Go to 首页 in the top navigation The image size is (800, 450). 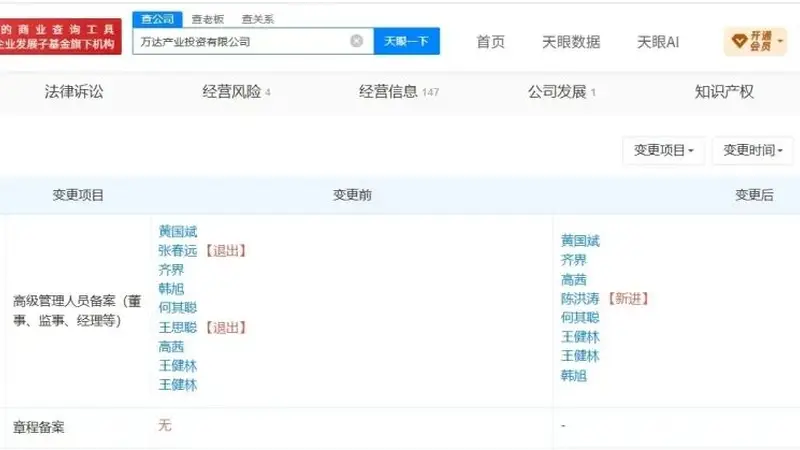490,42
